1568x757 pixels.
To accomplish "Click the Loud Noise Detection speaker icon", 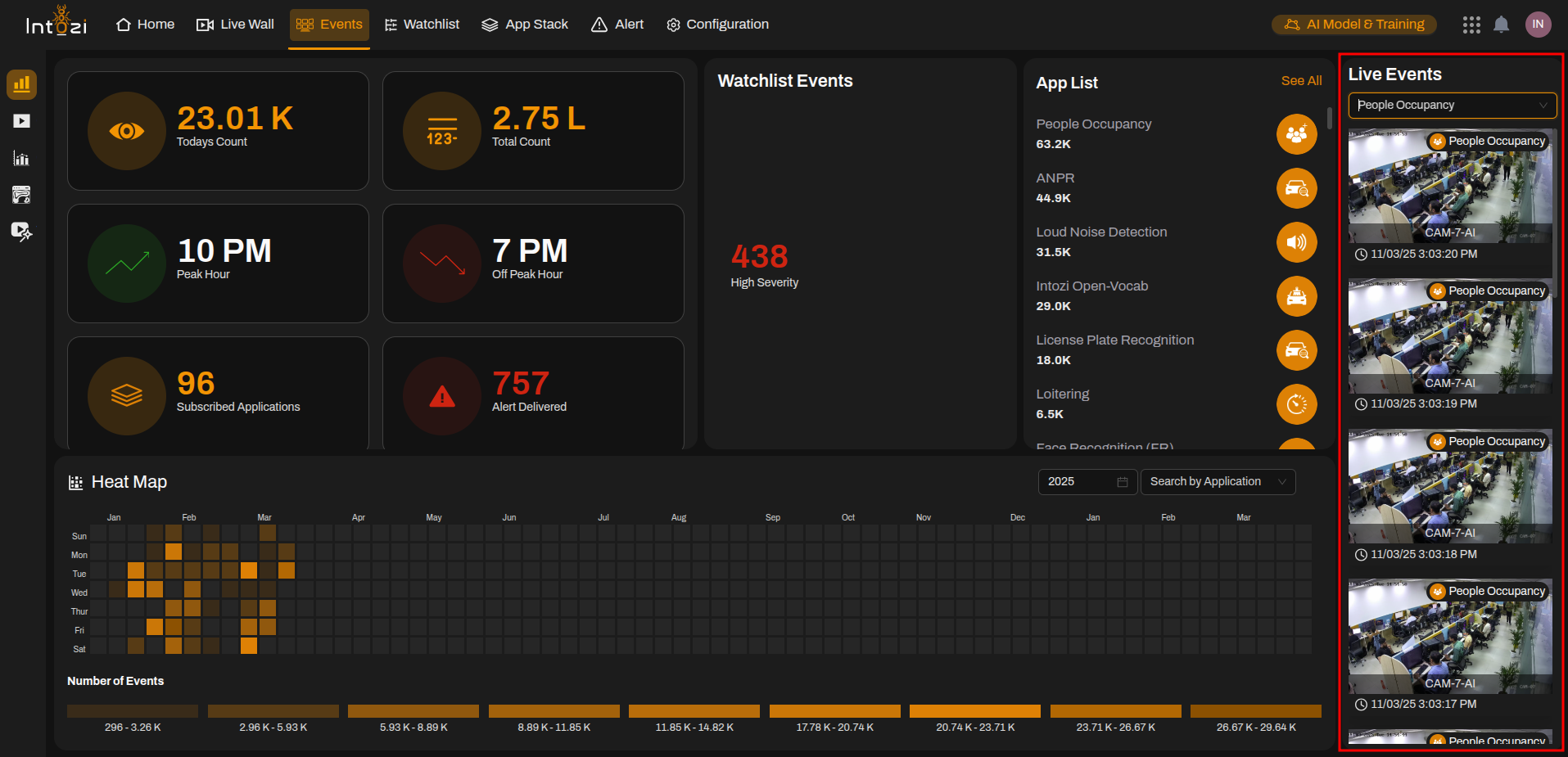I will [1296, 242].
